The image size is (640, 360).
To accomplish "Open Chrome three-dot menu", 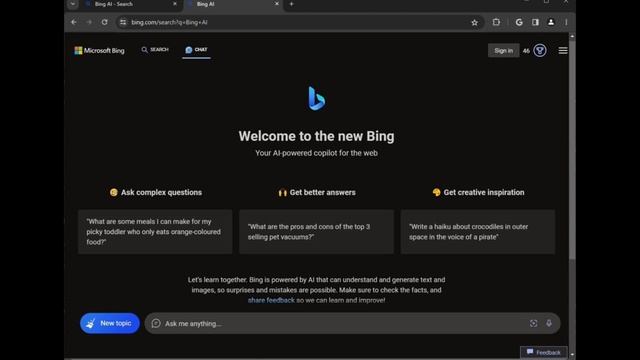I will tap(566, 22).
